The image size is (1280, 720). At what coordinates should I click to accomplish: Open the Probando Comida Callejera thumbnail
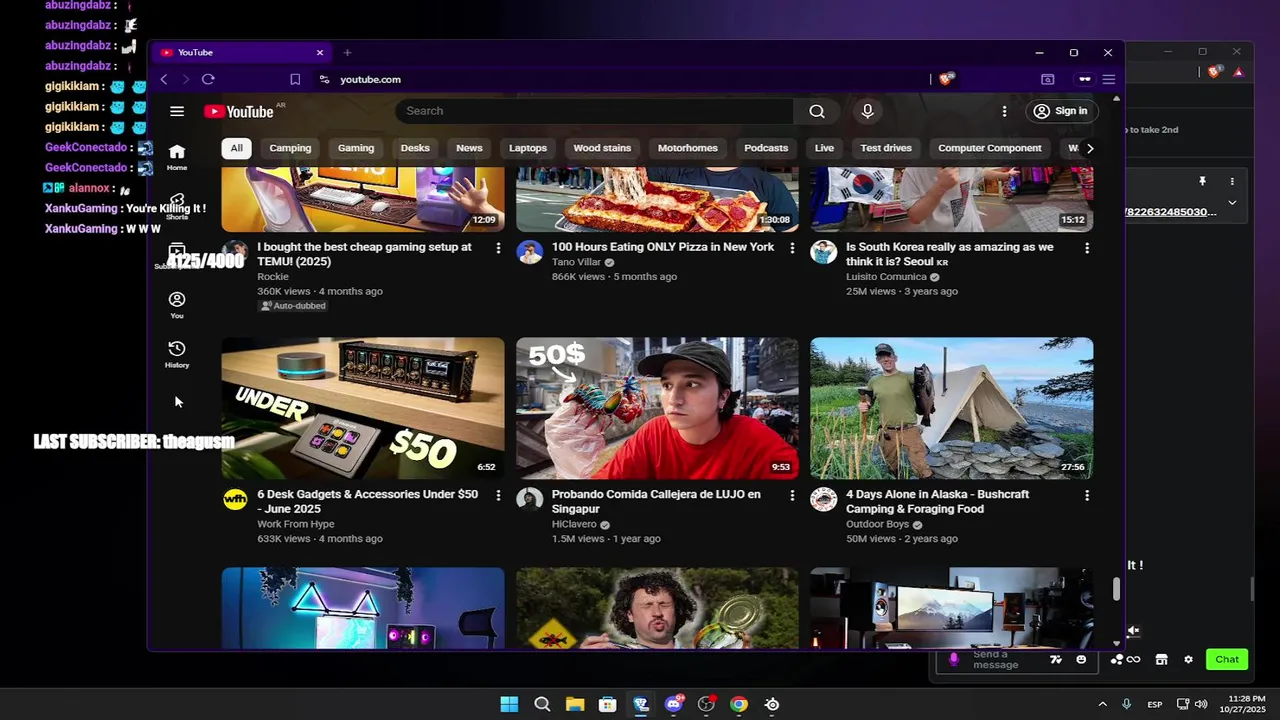click(x=657, y=409)
